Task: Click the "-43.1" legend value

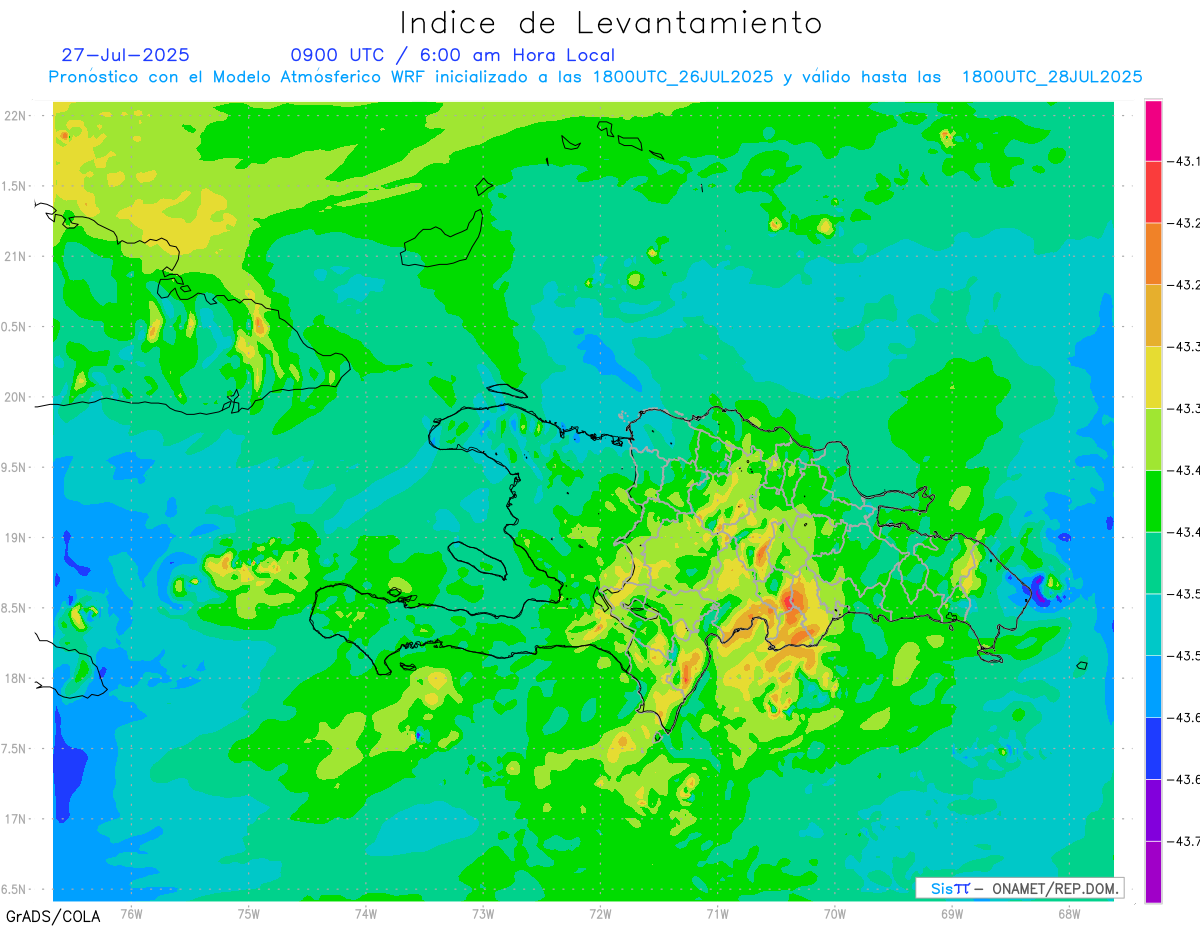Action: click(1185, 161)
